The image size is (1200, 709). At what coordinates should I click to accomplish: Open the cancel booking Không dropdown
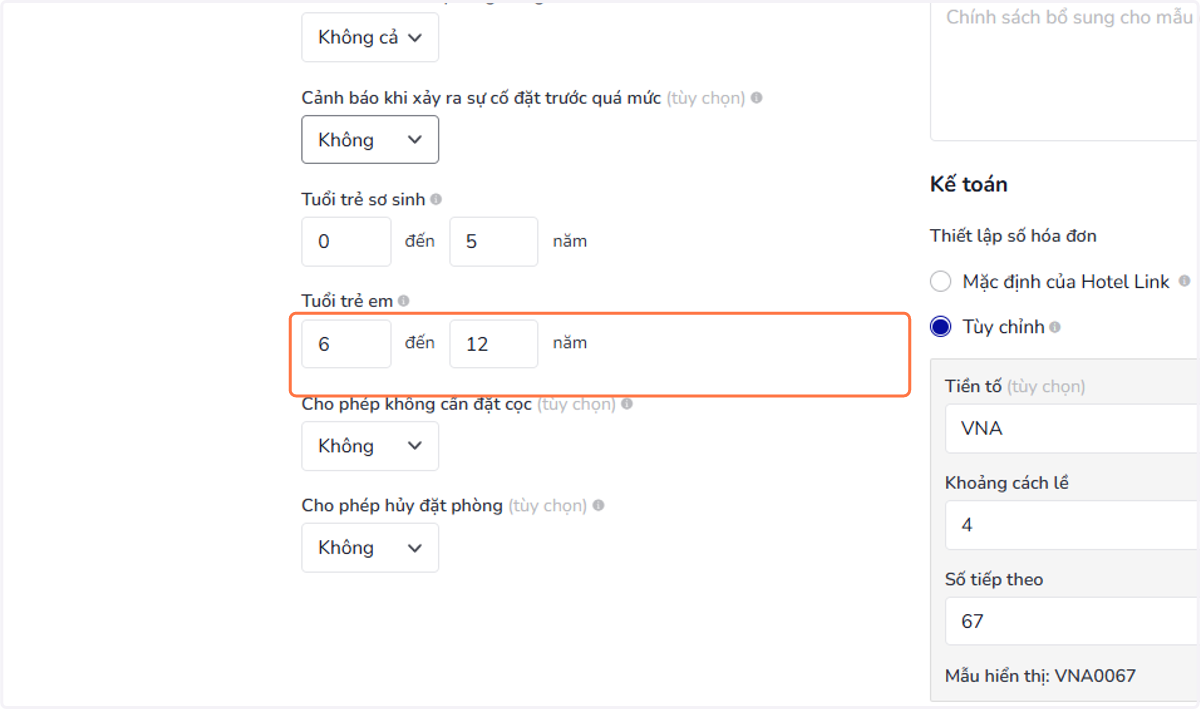370,547
